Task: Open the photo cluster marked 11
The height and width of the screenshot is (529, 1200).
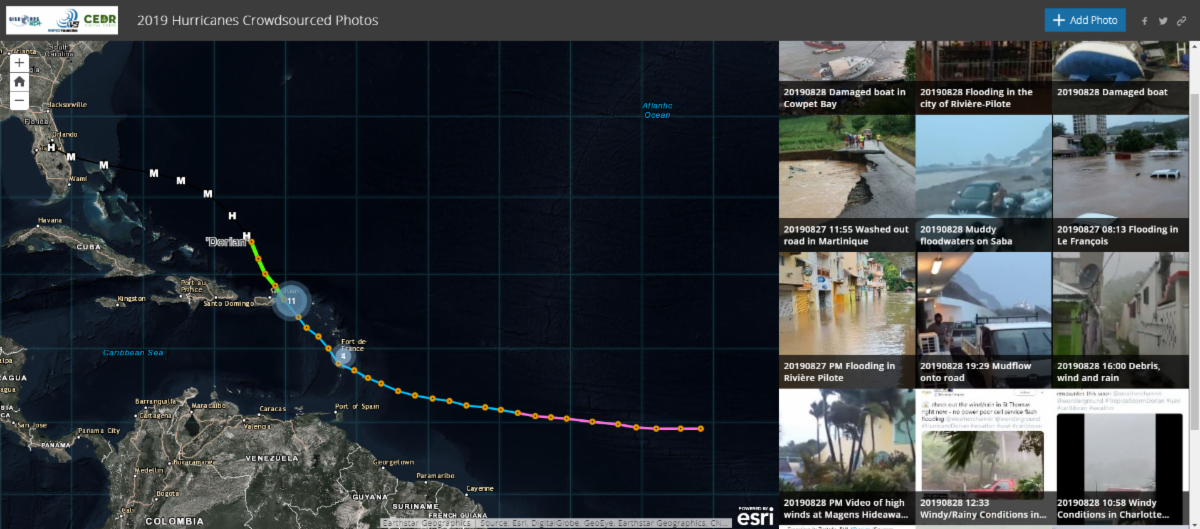Action: tap(291, 300)
